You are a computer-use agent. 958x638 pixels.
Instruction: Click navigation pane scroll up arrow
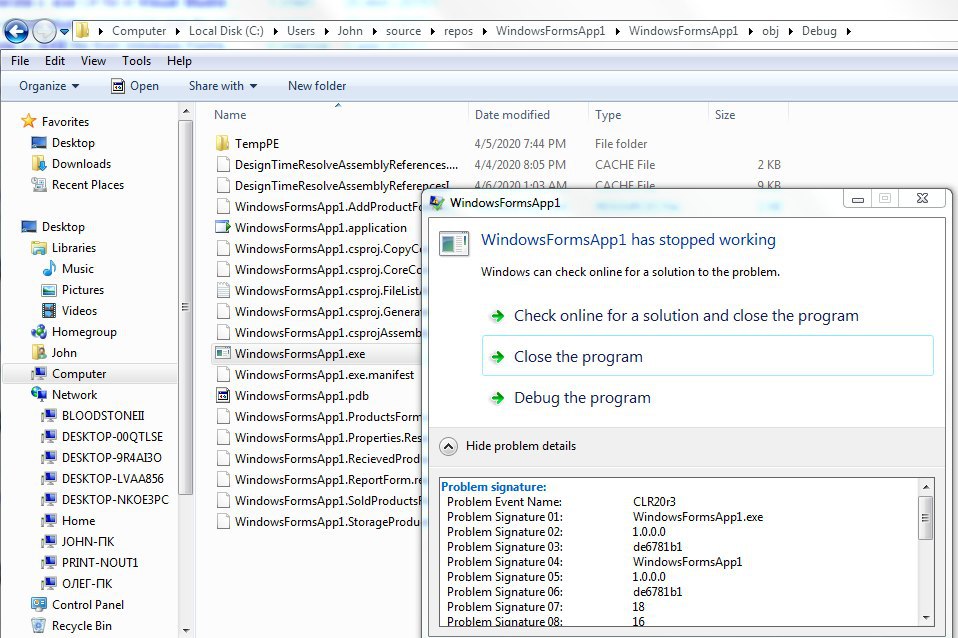point(186,112)
